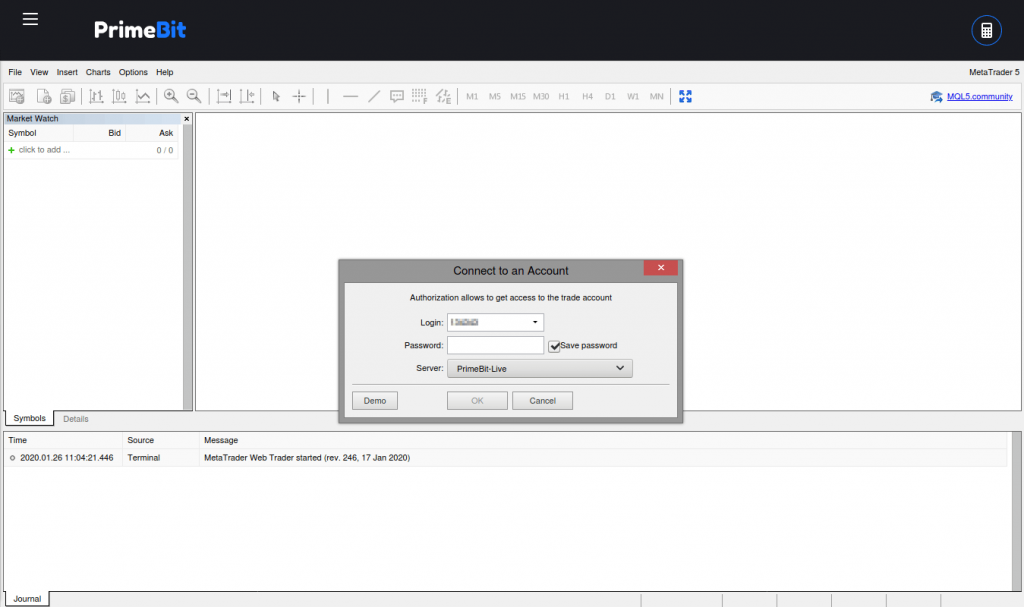Select the M1 timeframe
The width and height of the screenshot is (1024, 607).
pyautogui.click(x=472, y=97)
